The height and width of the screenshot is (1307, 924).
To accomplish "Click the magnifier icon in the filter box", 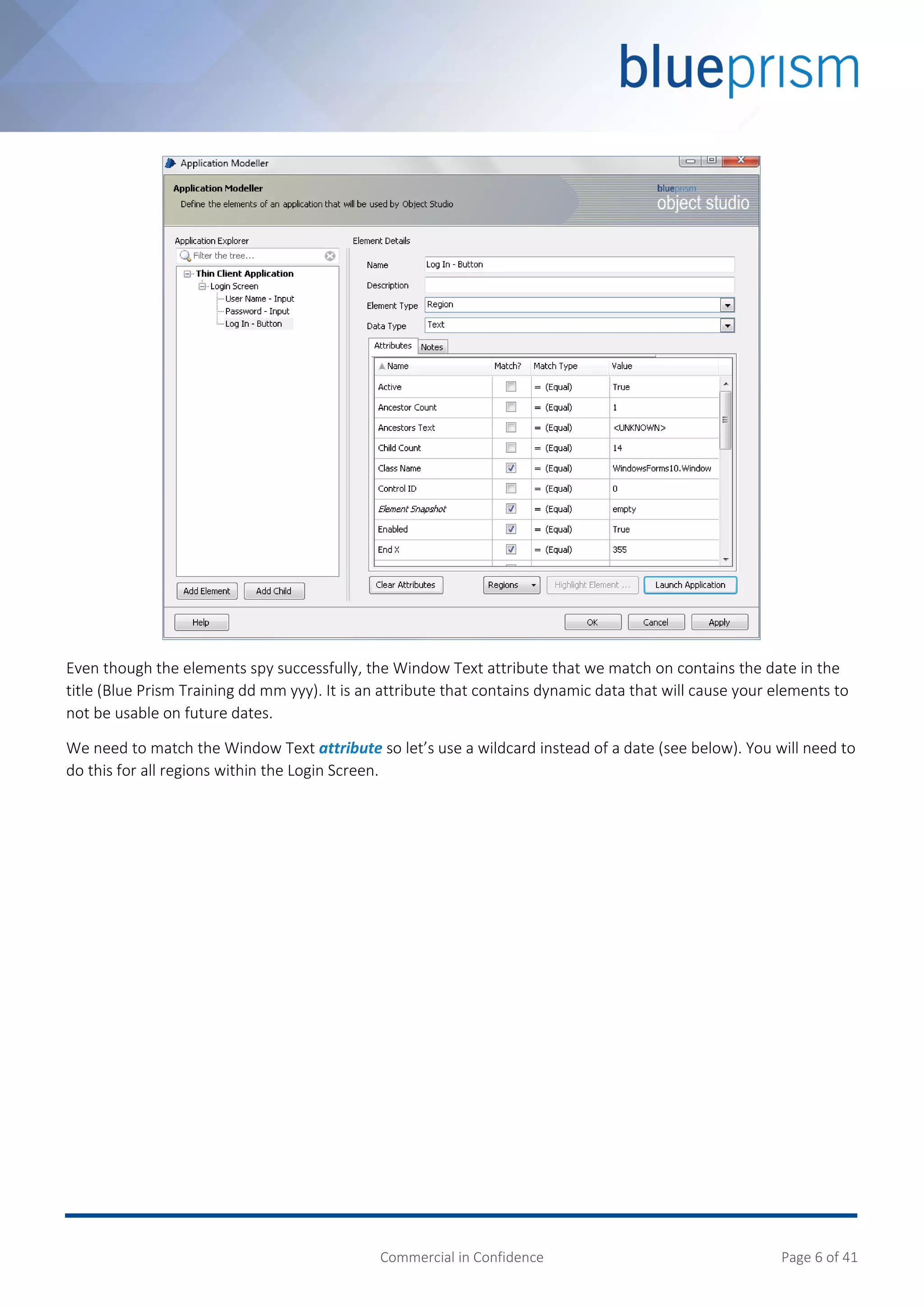I will [x=185, y=256].
